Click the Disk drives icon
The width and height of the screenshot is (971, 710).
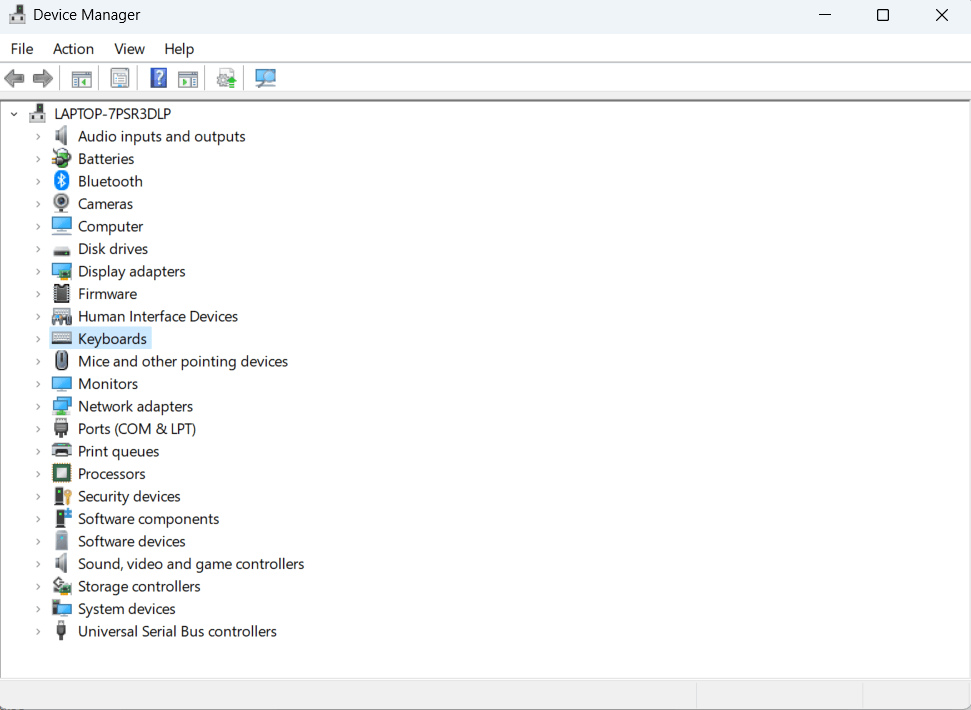click(61, 250)
